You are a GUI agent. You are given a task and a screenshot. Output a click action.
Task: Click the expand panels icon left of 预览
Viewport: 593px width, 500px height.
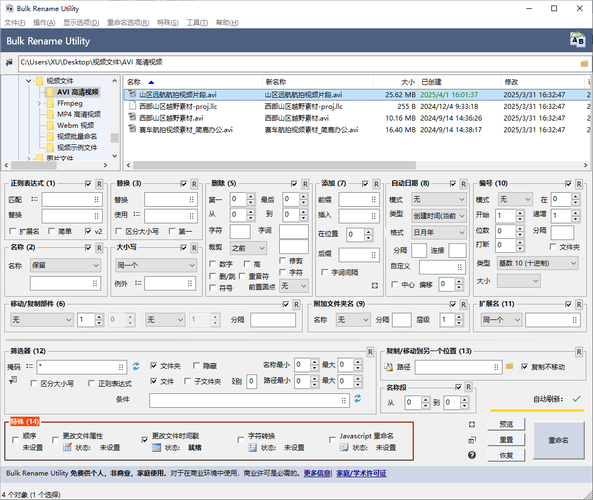[x=472, y=424]
